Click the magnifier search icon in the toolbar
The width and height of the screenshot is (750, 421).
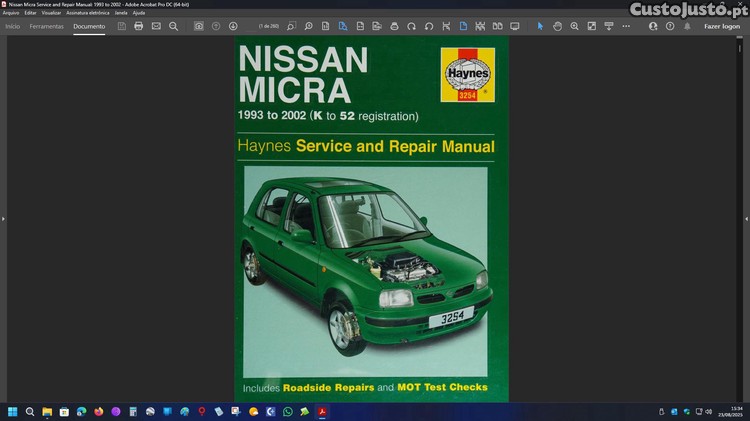(x=173, y=26)
